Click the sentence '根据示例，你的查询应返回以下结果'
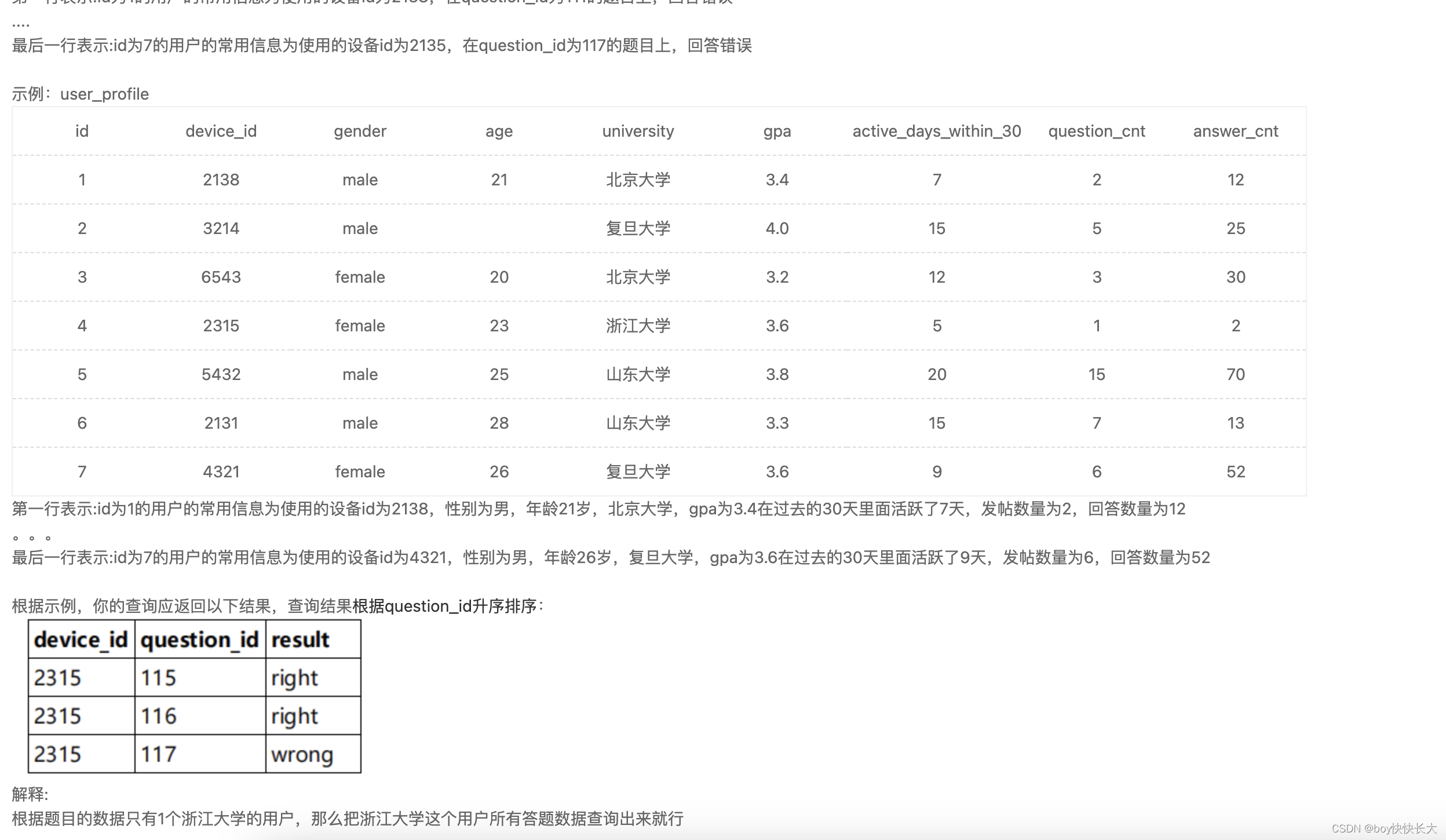This screenshot has width=1446, height=840. (141, 606)
